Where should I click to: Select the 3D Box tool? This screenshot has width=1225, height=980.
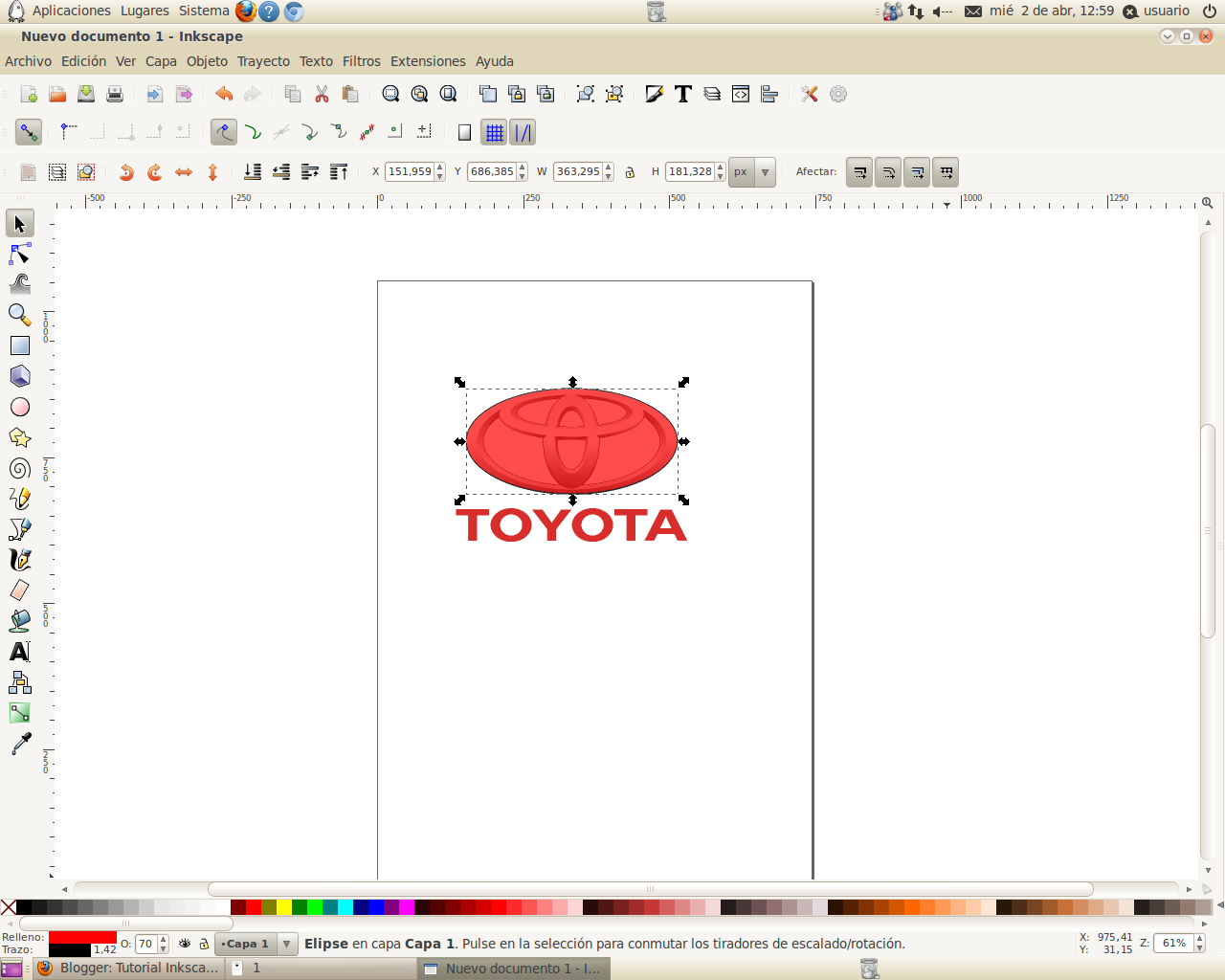tap(19, 376)
